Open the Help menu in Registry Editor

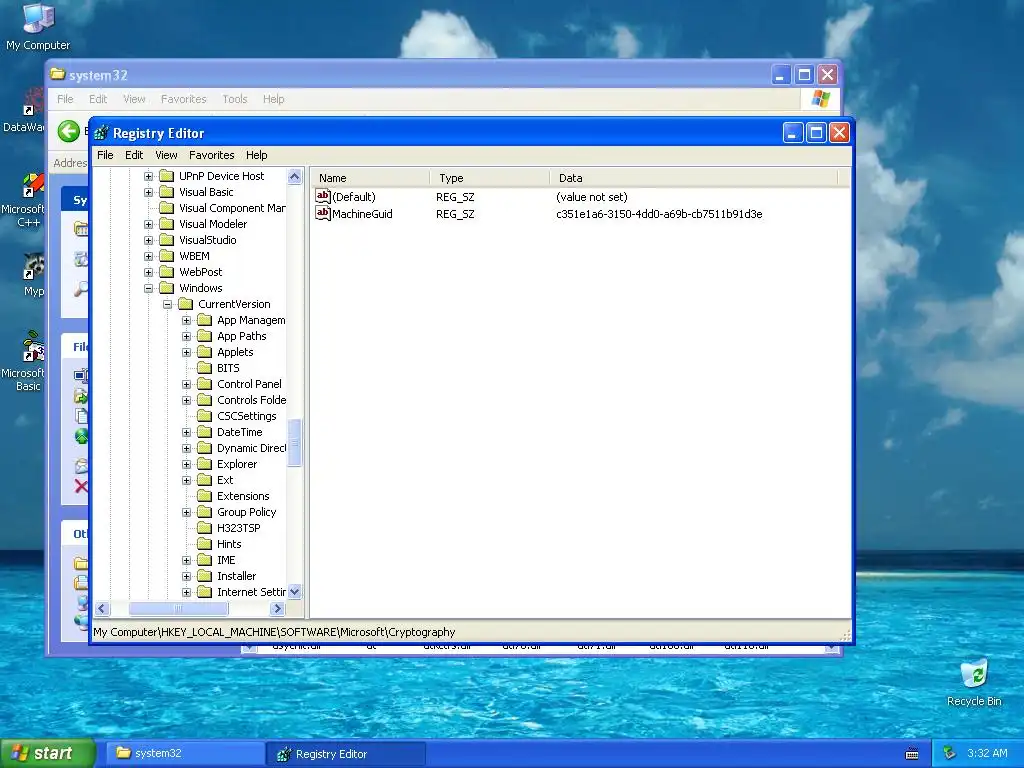point(257,155)
